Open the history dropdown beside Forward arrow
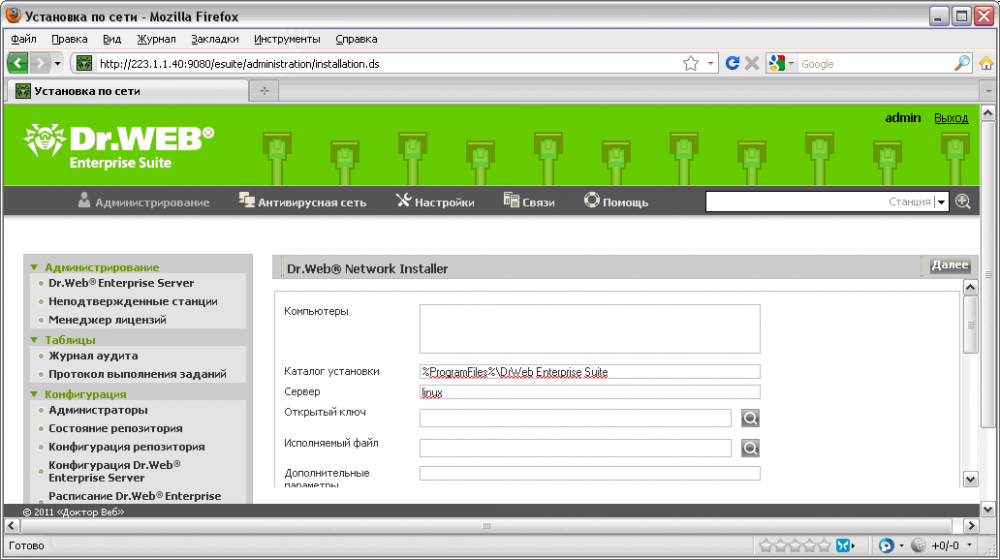This screenshot has height=560, width=1000. tap(57, 63)
